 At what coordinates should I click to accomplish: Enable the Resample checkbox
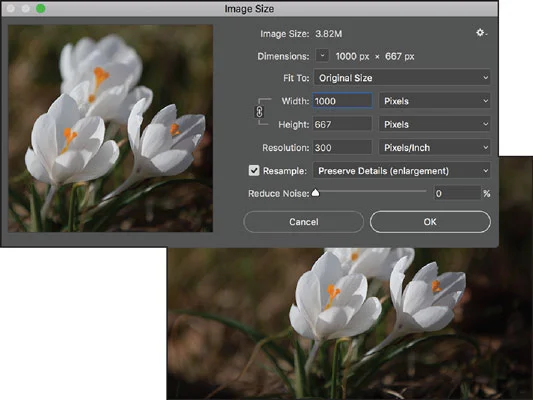254,171
